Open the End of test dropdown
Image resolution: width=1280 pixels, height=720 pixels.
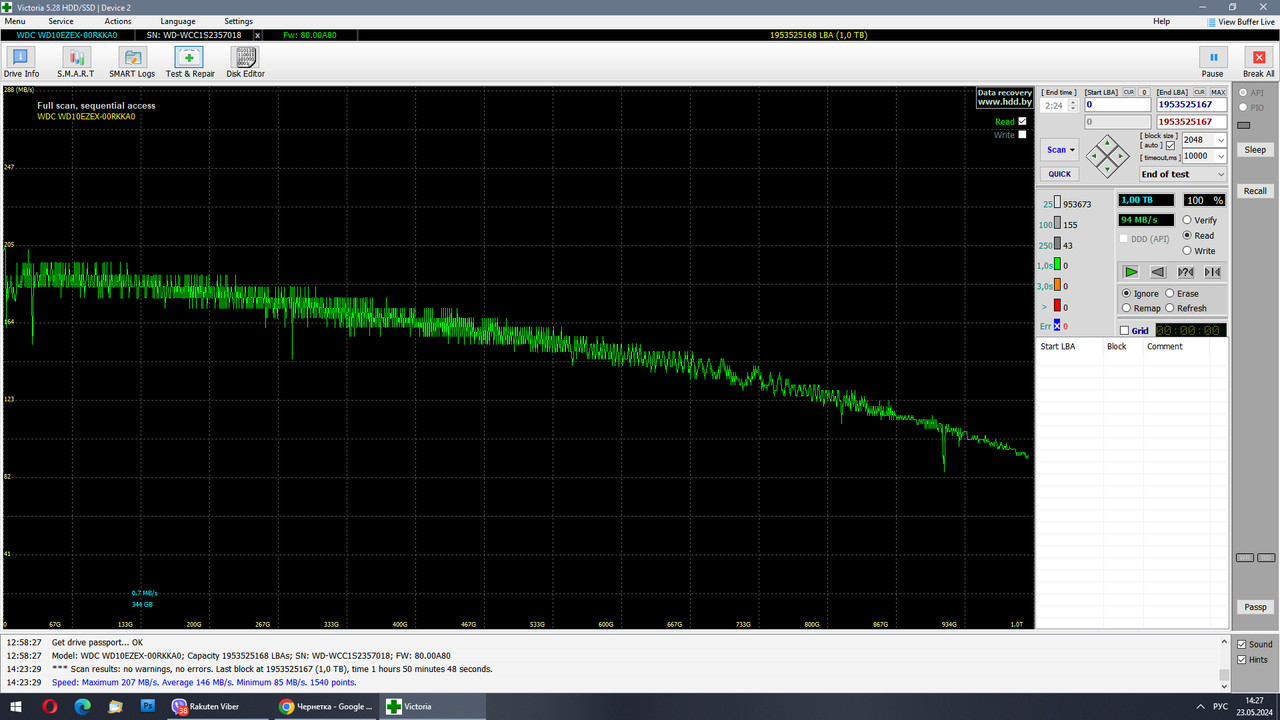1183,174
